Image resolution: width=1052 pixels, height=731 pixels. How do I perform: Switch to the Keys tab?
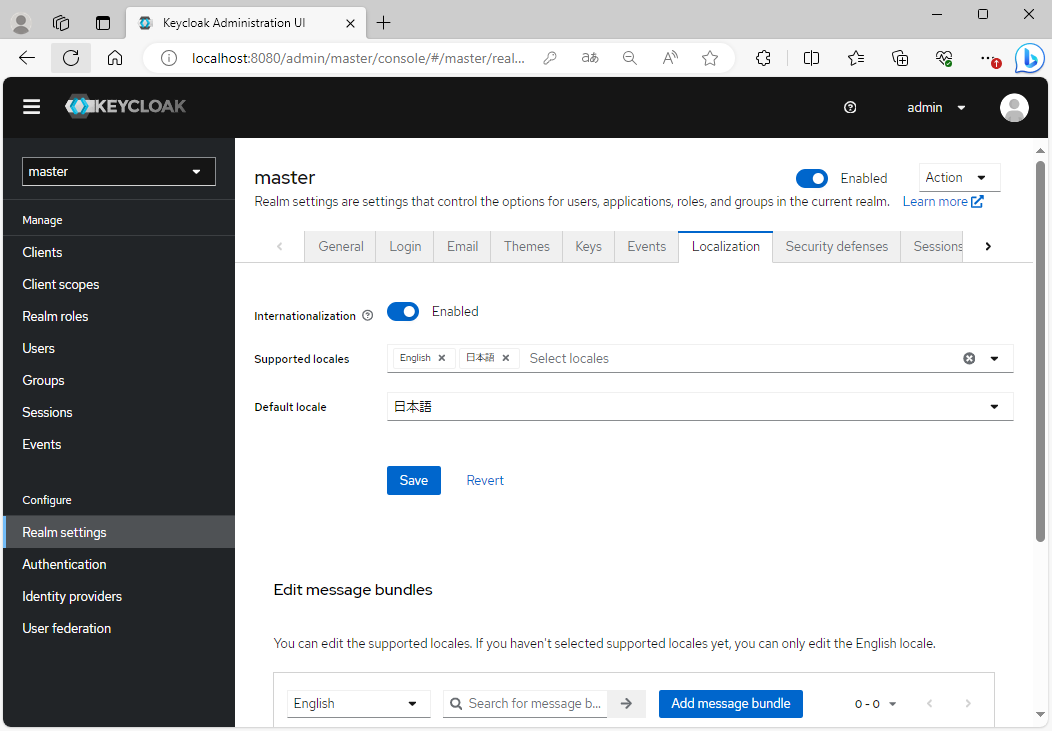588,246
